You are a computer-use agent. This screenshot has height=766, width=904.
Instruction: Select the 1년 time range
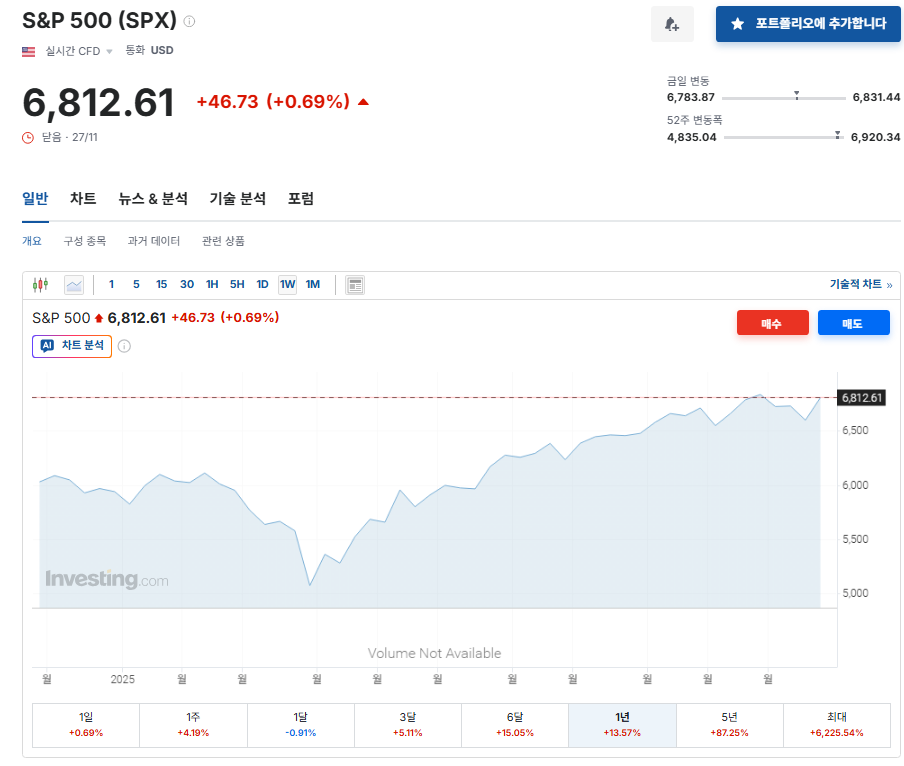(x=622, y=725)
